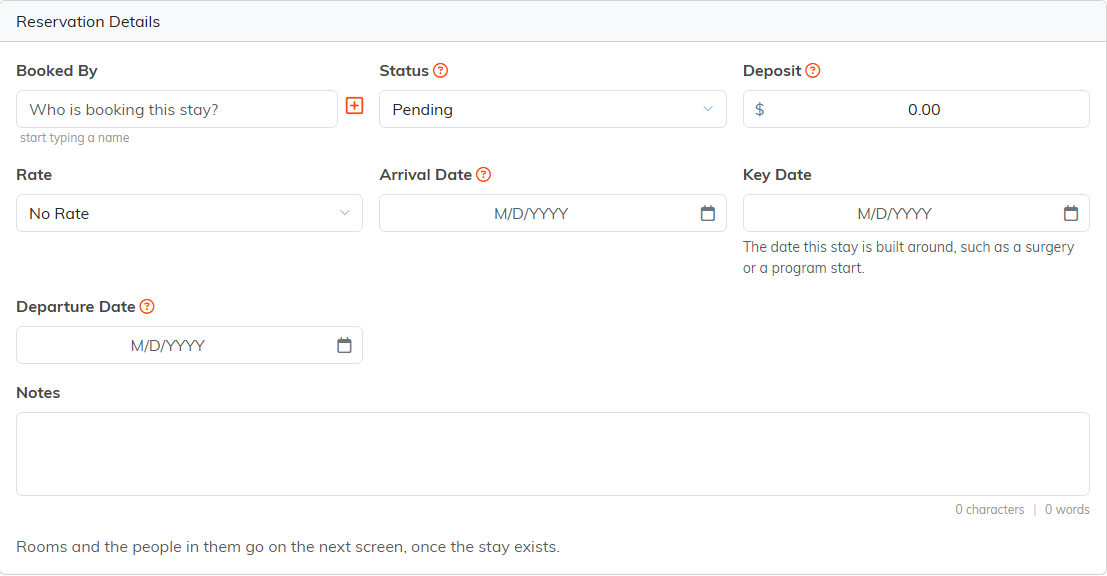Click the 'start typing a name' hint
Screen dimensions: 1107x576
click(x=74, y=138)
